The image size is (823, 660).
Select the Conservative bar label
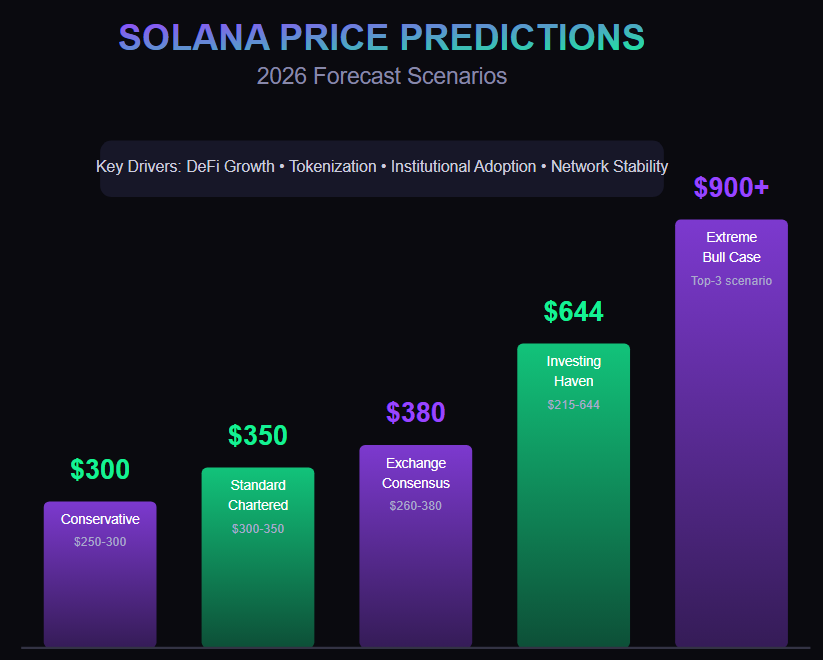click(100, 519)
